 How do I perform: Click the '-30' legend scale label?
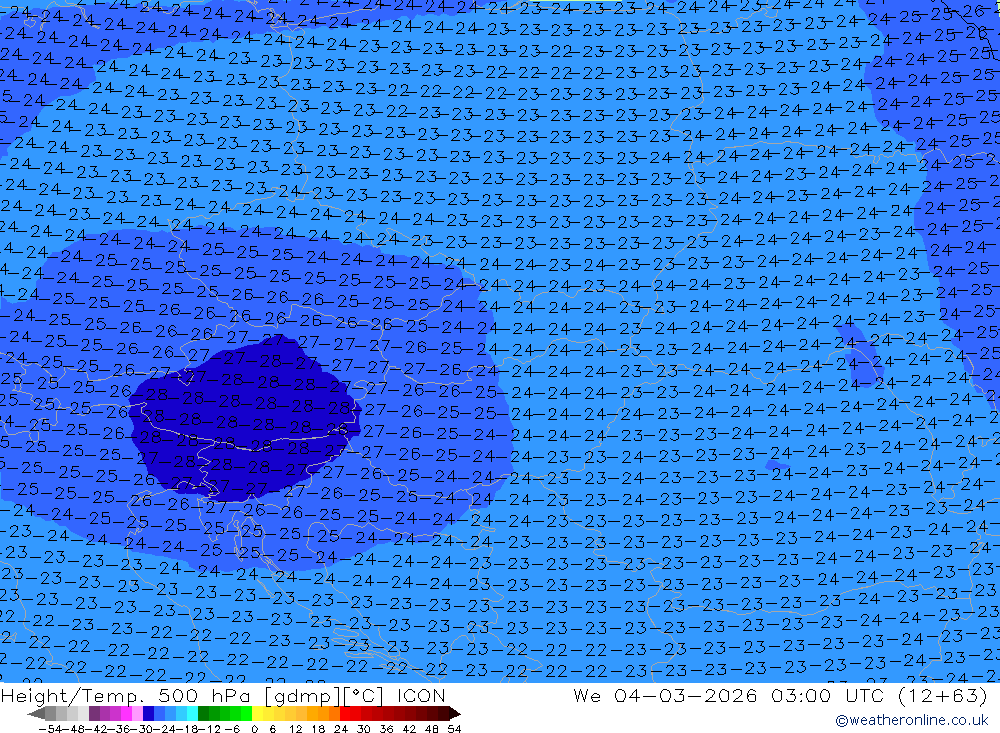coord(142,729)
